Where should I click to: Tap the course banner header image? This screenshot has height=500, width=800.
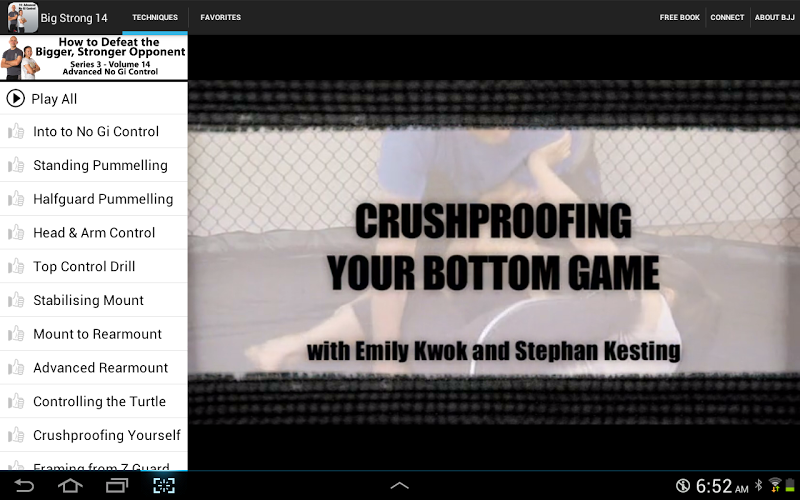[x=94, y=58]
